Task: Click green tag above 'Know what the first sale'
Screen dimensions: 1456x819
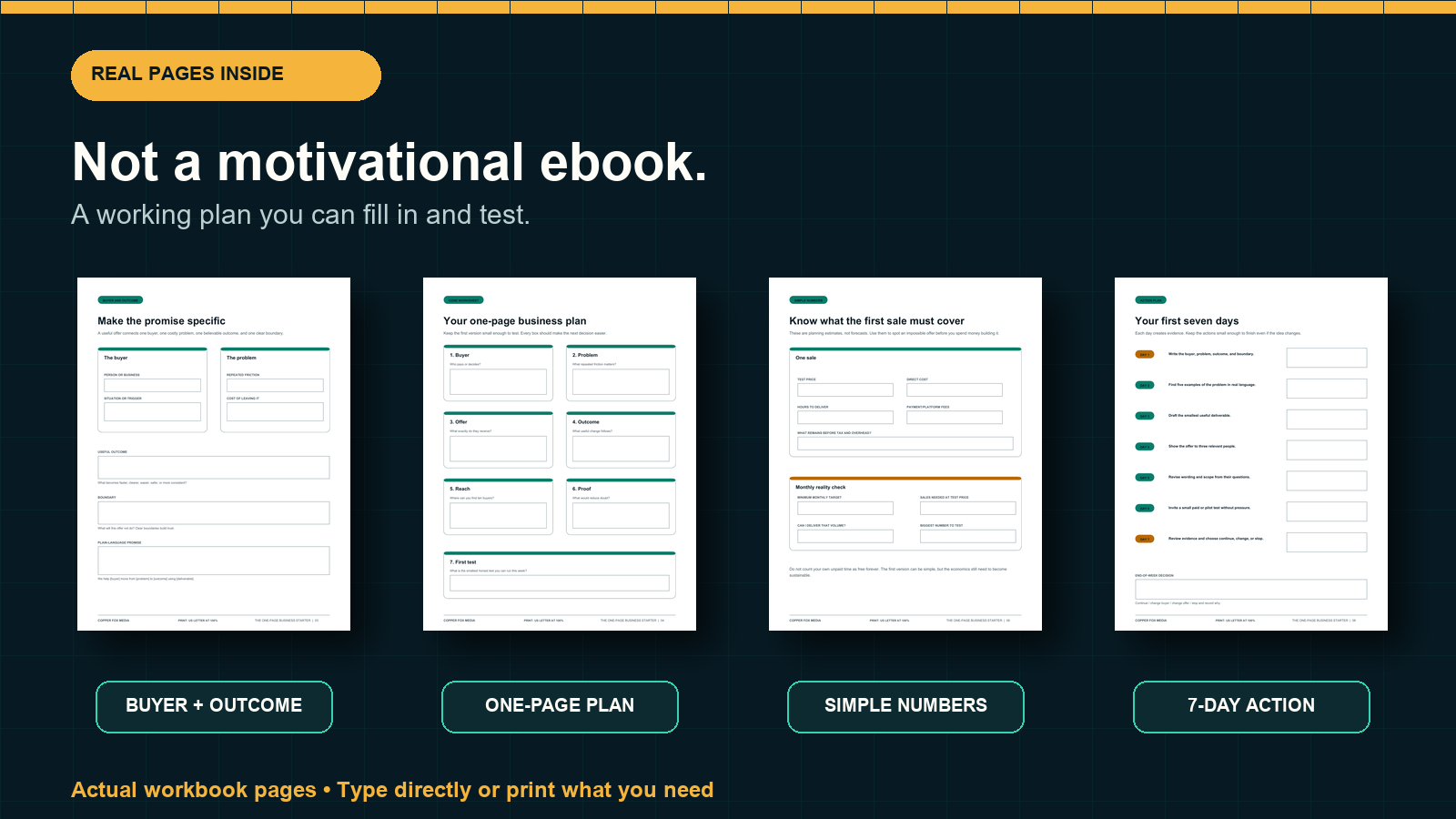Action: pos(808,300)
